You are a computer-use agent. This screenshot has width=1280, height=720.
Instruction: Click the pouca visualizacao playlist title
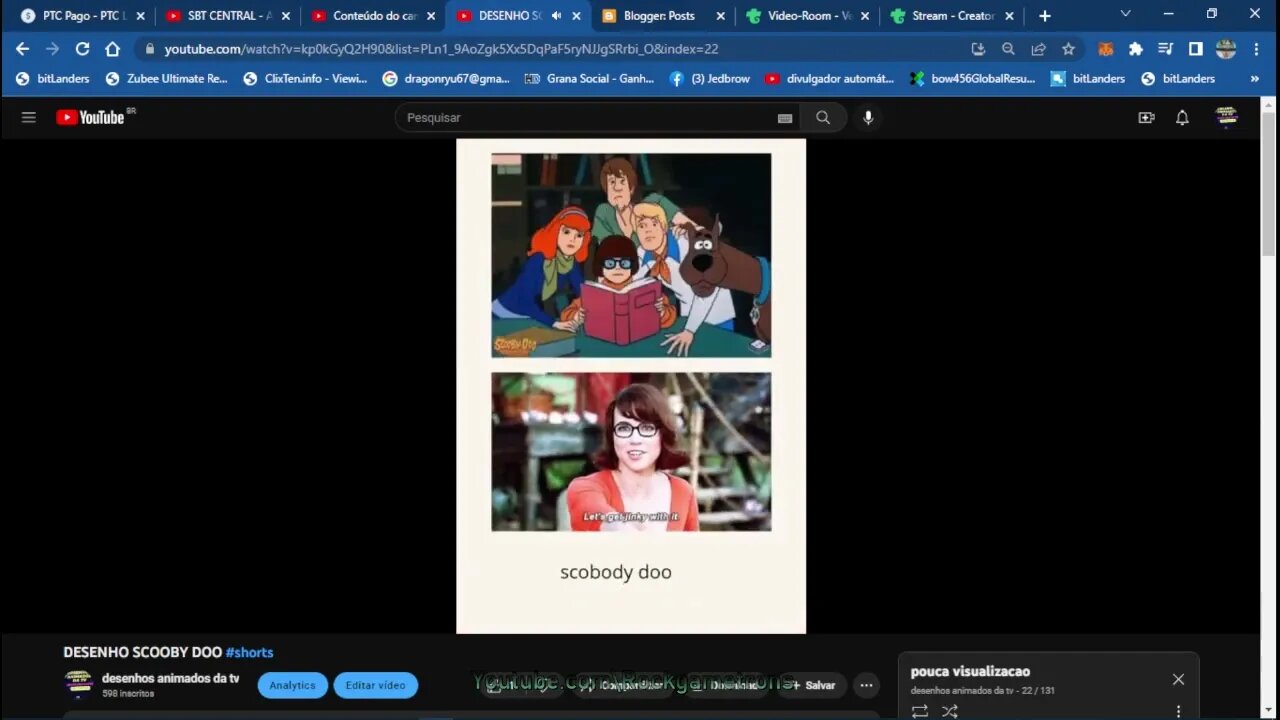(970, 671)
